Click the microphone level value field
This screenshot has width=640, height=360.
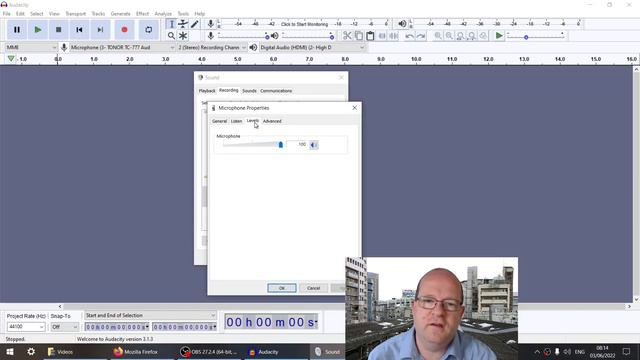tap(297, 144)
